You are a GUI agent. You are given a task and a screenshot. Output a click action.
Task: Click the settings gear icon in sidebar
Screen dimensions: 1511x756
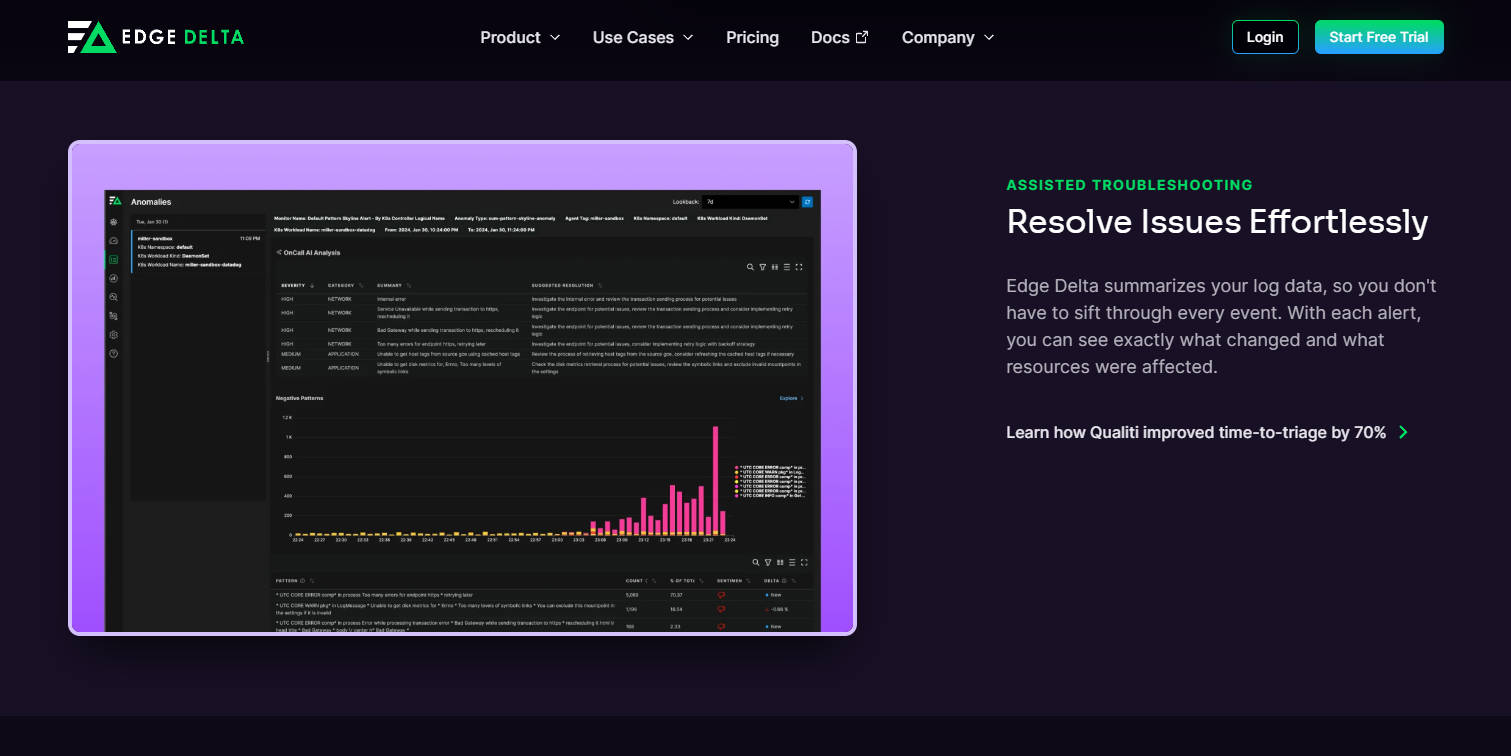114,335
